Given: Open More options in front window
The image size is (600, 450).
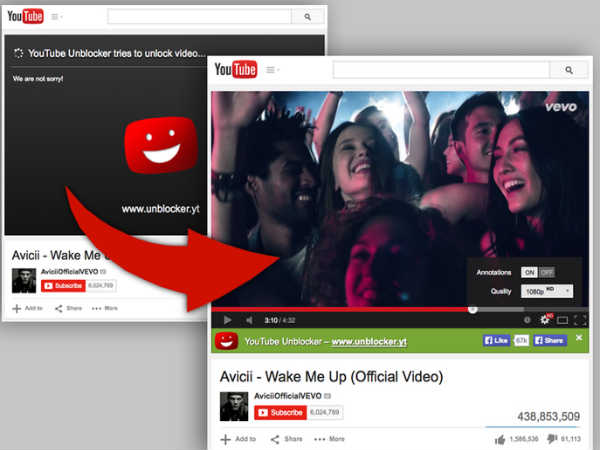Looking at the screenshot, I should 329,439.
